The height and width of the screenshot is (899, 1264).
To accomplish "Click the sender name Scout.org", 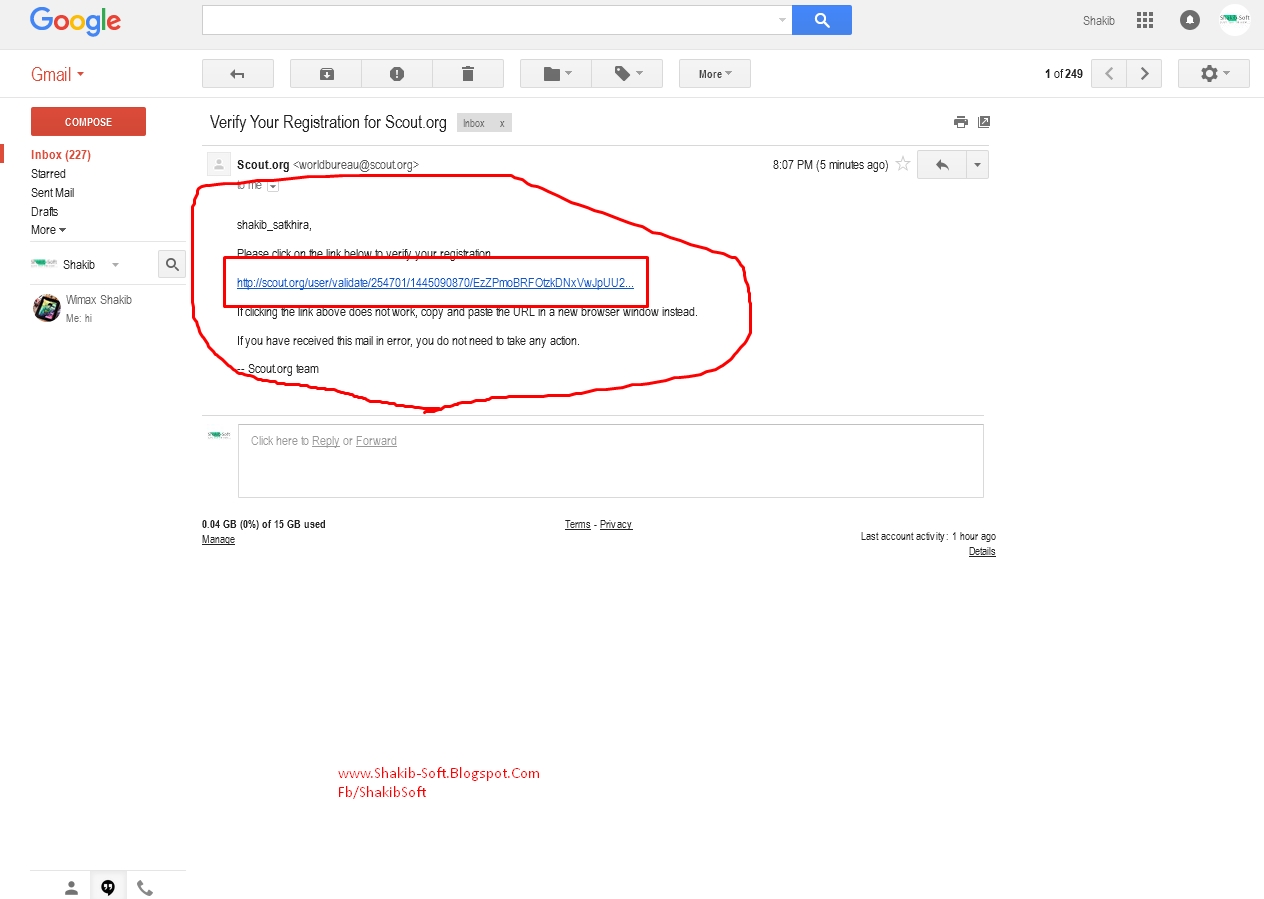I will (x=263, y=165).
